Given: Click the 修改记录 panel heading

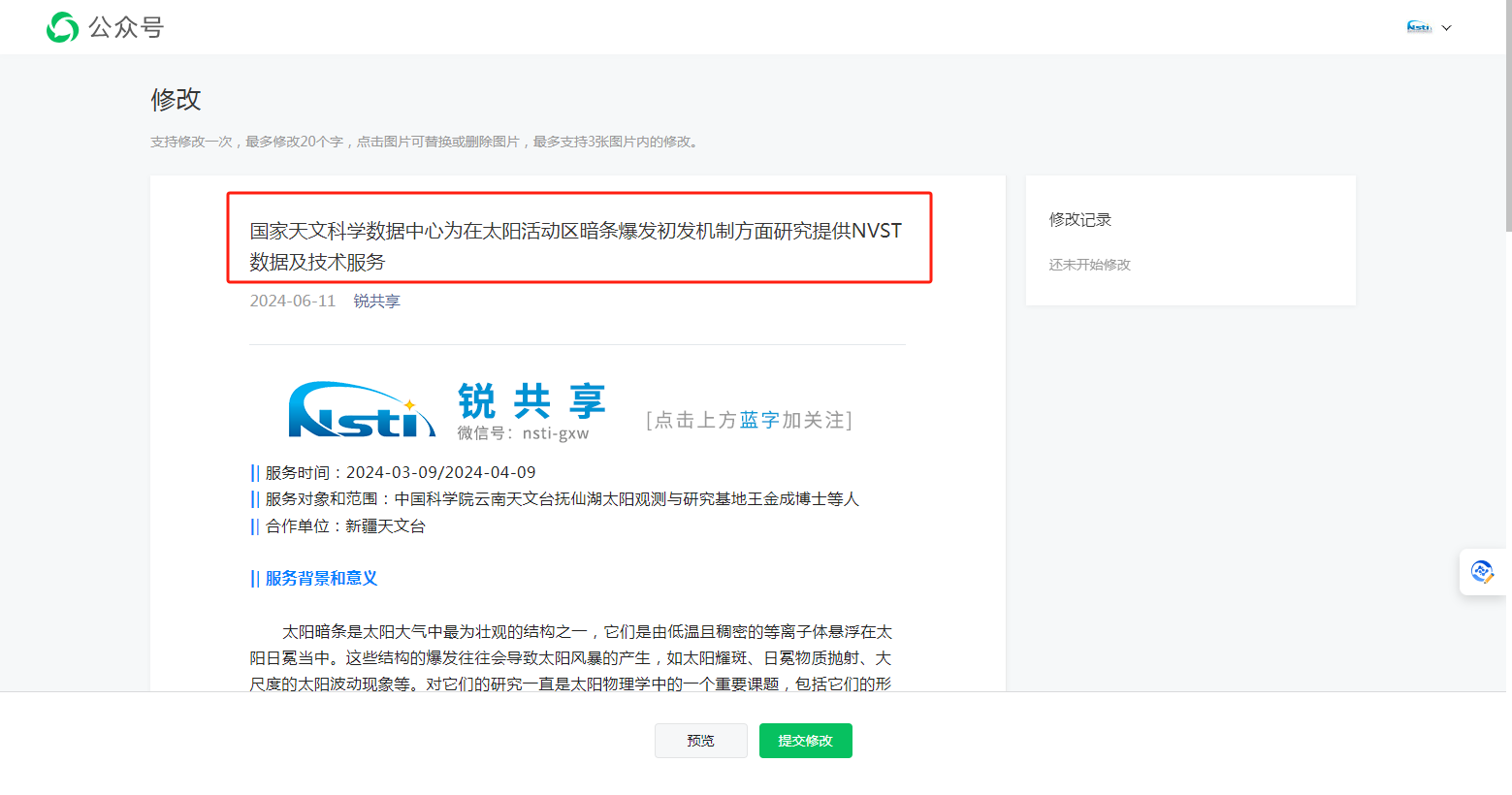Looking at the screenshot, I should (1080, 219).
